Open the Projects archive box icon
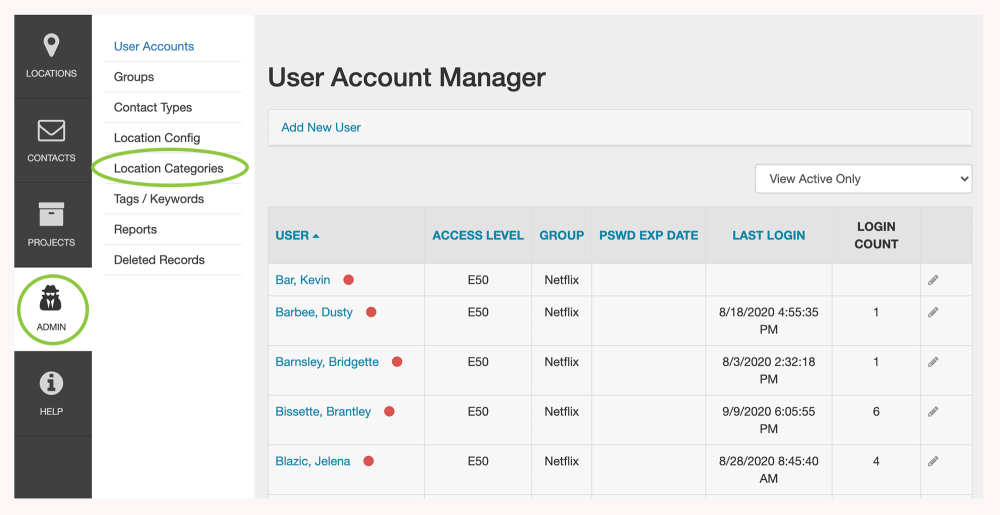 click(x=51, y=215)
